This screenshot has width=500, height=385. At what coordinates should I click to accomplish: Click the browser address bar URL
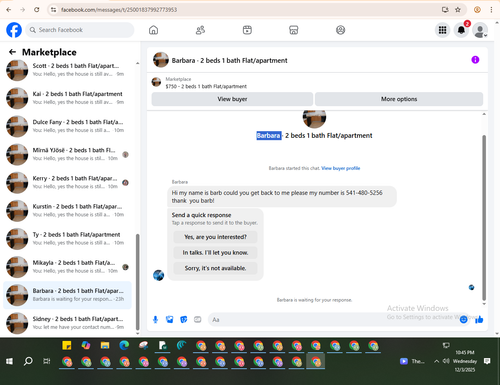click(119, 10)
